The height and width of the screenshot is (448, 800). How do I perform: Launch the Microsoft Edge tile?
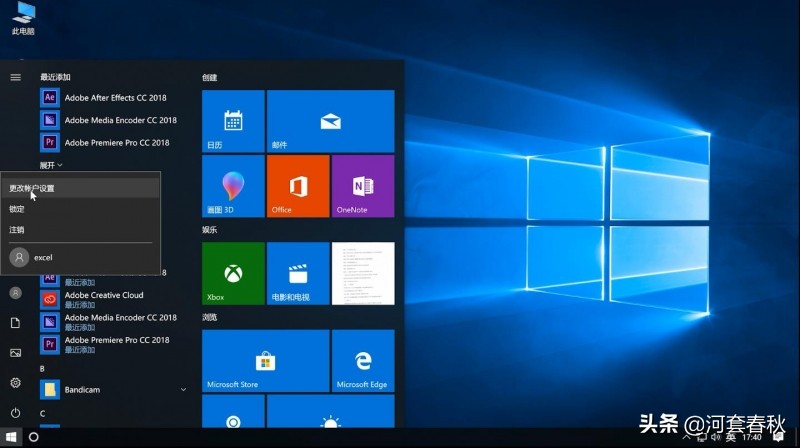pos(362,360)
